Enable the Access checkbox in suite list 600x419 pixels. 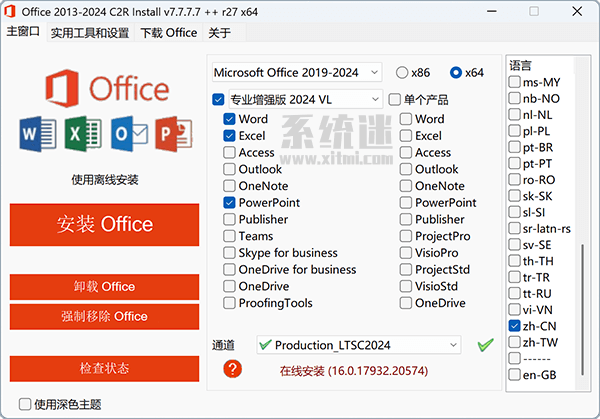231,153
